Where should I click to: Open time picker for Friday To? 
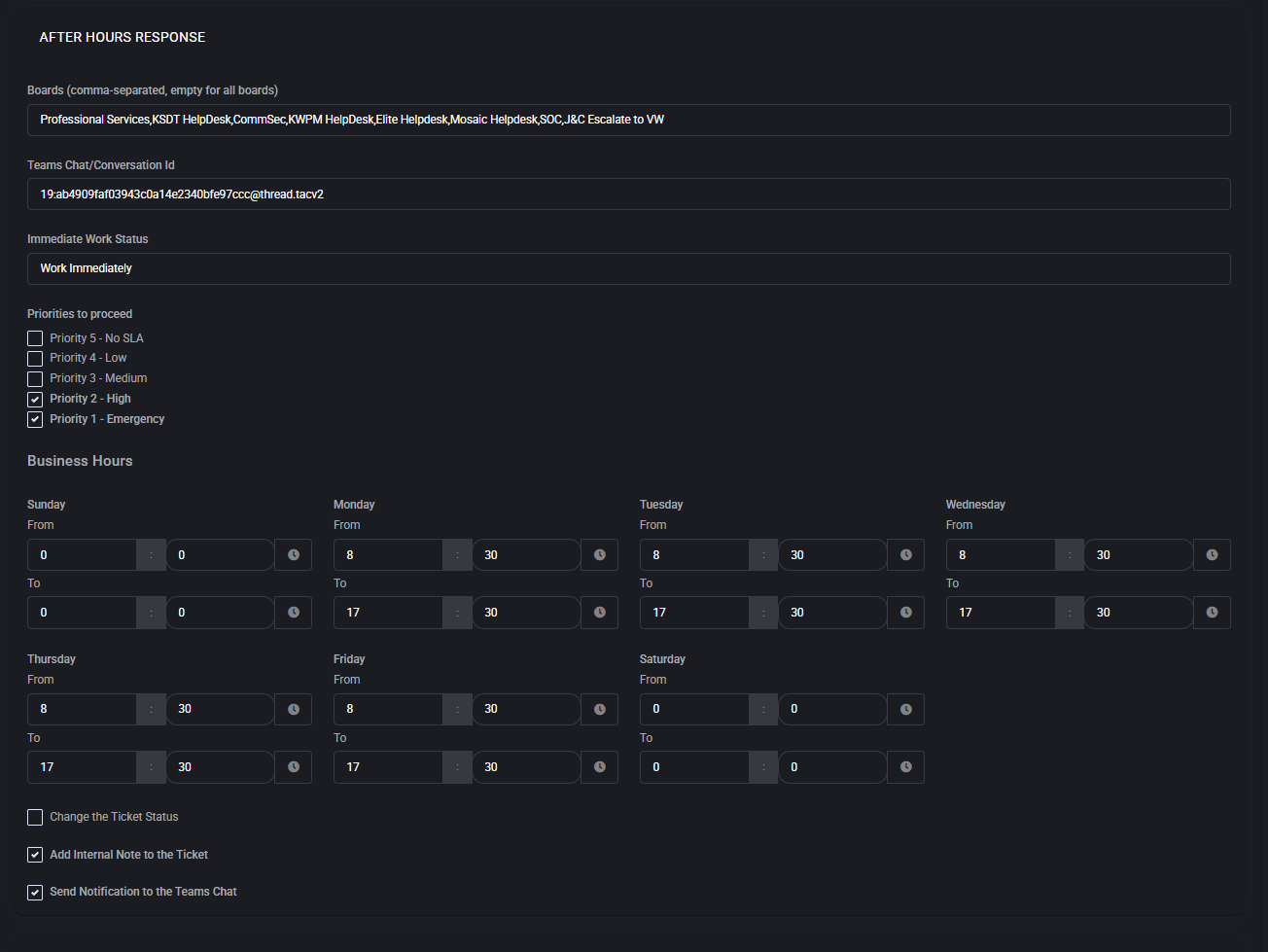599,767
